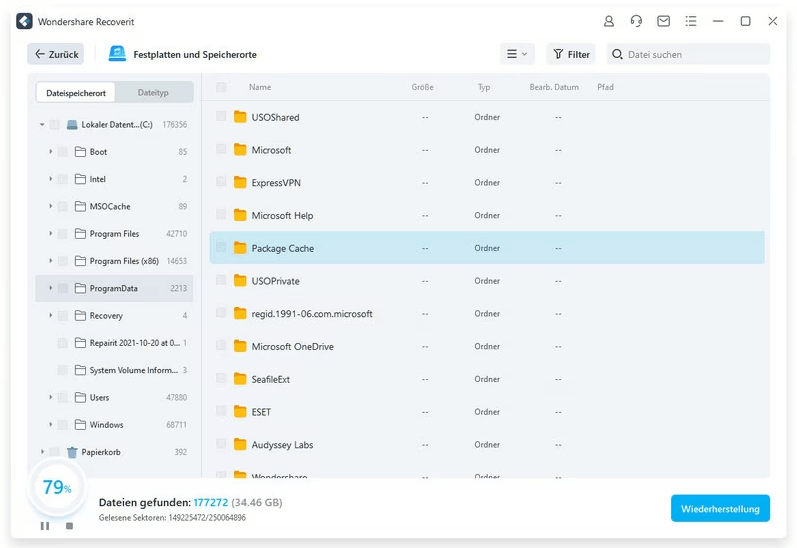Sort by the Größe column header
This screenshot has height=548, width=797.
(x=422, y=87)
